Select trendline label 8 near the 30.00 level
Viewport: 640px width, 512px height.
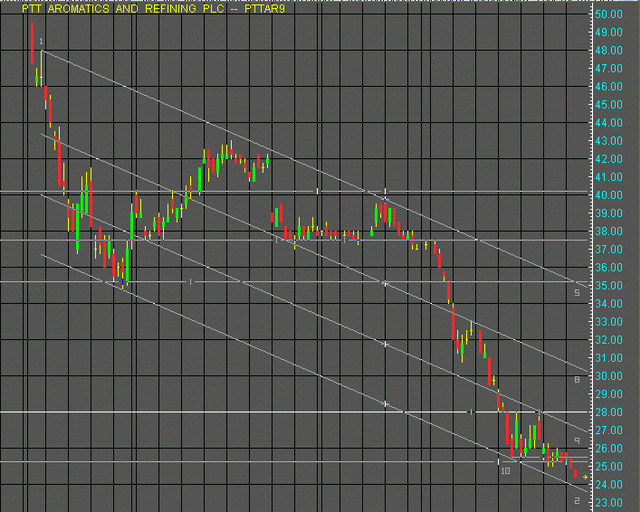click(x=577, y=380)
